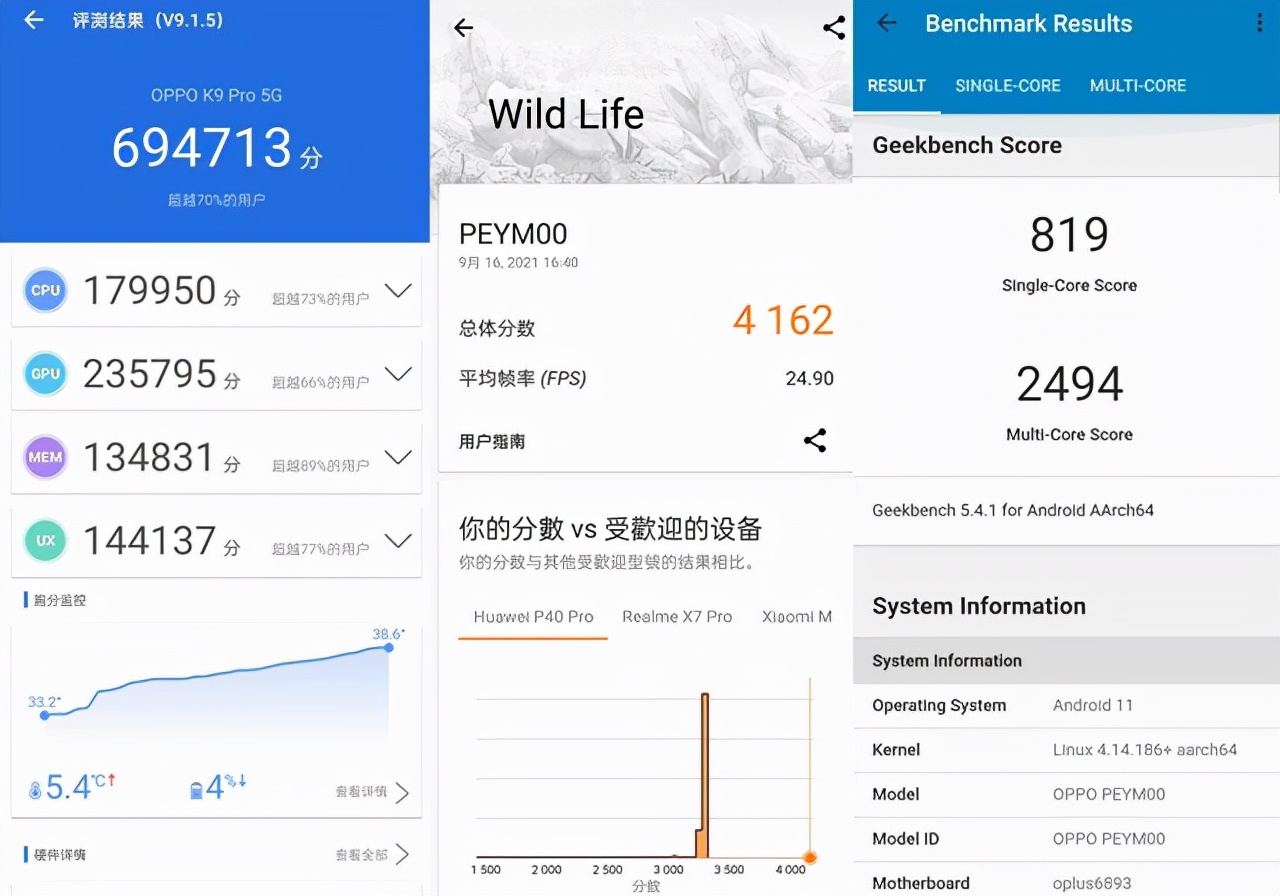Go back from Geekbench Benchmark Results

coord(886,23)
